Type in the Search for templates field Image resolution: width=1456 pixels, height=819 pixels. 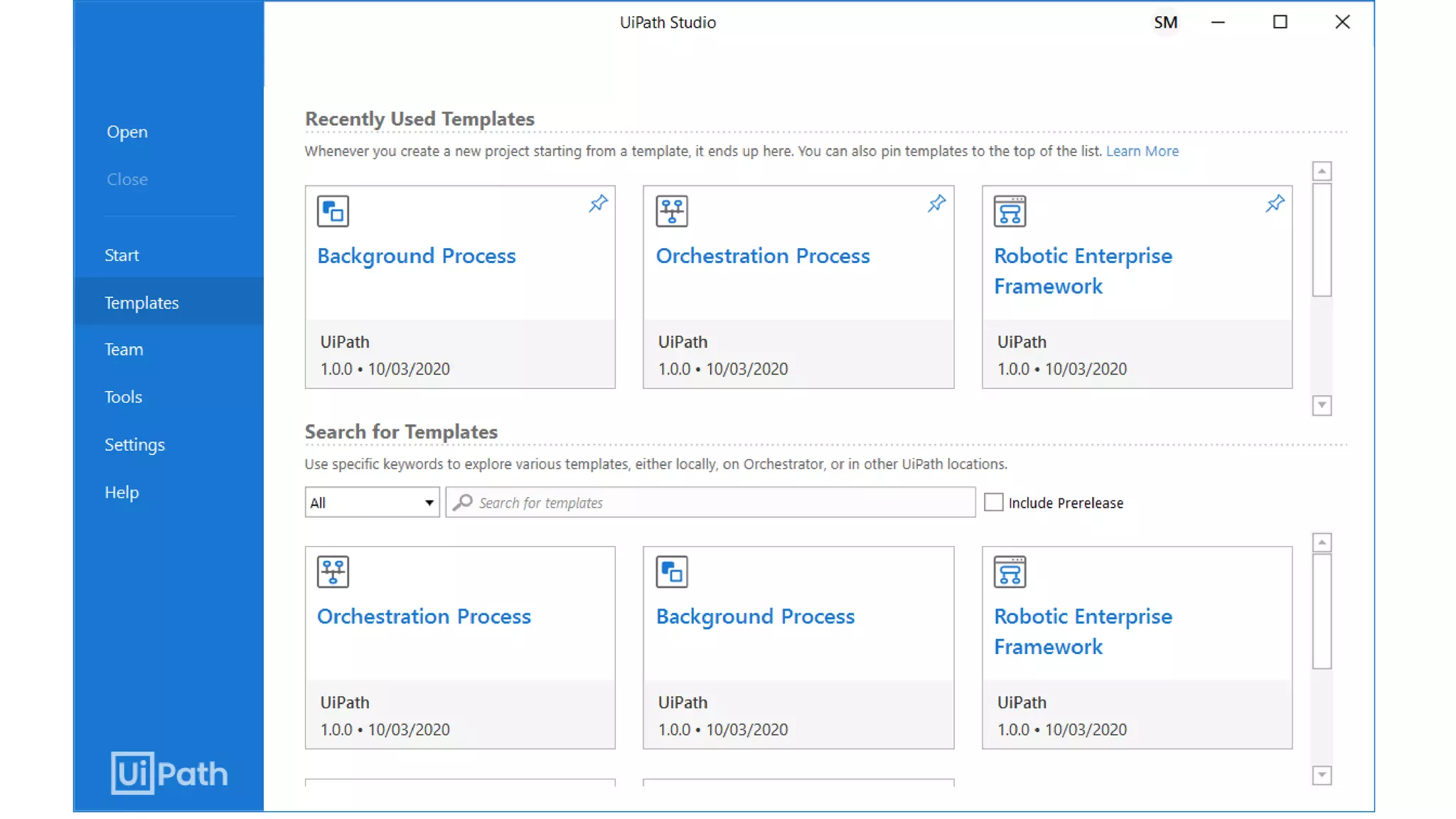[x=718, y=503]
